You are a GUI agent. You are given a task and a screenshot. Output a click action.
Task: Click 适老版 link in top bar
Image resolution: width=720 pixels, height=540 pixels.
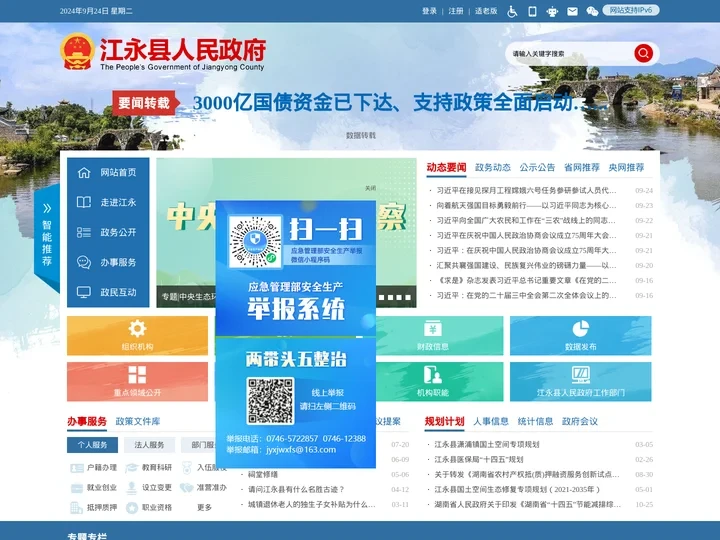486,11
